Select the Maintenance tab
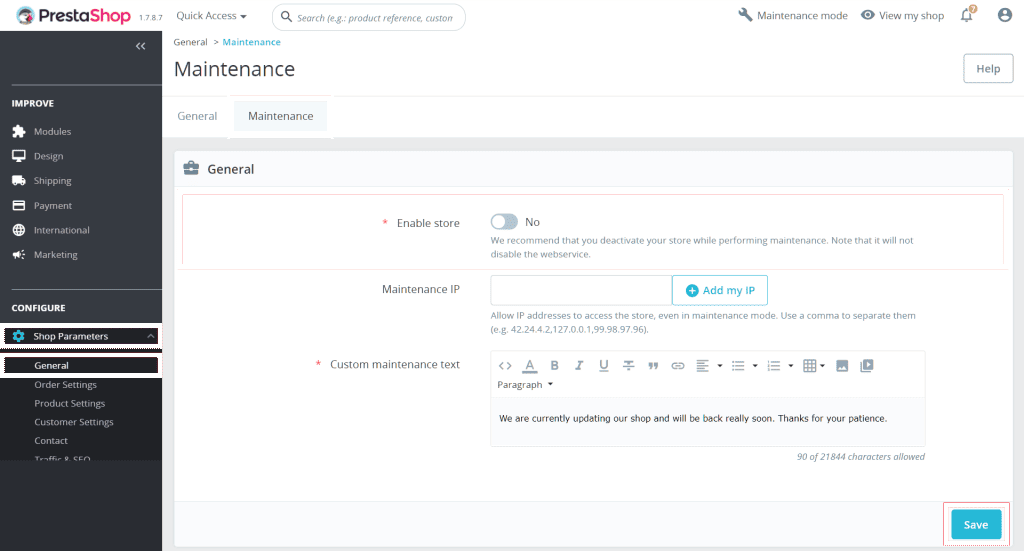 (x=281, y=116)
